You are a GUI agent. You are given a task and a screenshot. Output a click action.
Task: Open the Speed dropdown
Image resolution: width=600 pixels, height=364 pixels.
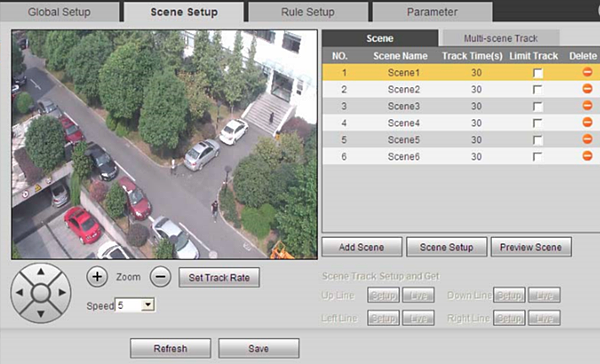tap(147, 305)
